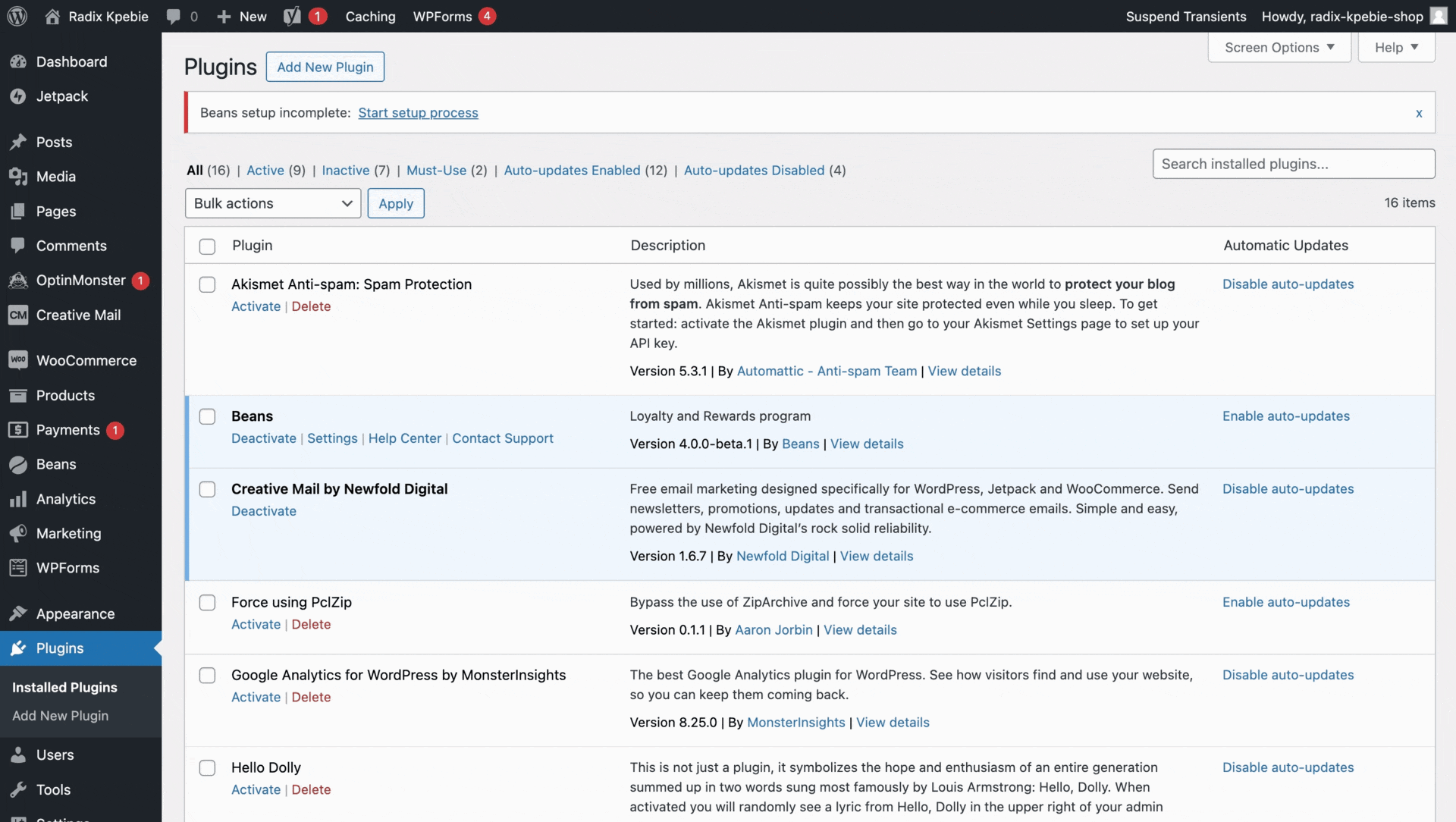Show Auto-updates Disabled (4) plugins
This screenshot has width=1456, height=822.
(764, 170)
